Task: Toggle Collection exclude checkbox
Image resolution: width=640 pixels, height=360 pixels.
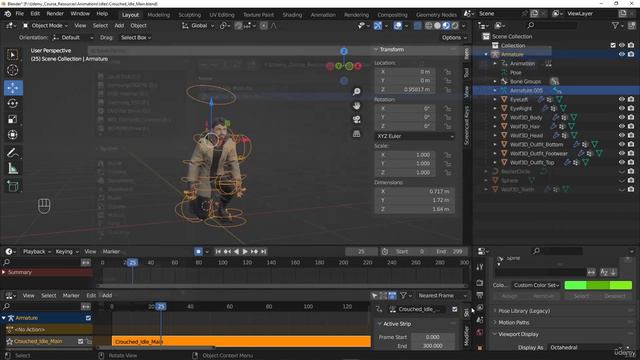Action: pos(613,45)
